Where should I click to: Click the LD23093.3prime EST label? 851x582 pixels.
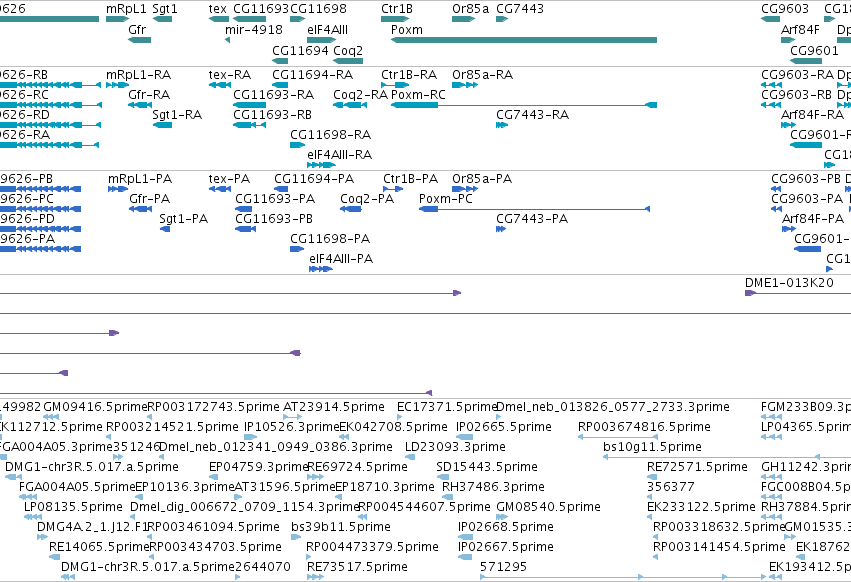coord(455,447)
